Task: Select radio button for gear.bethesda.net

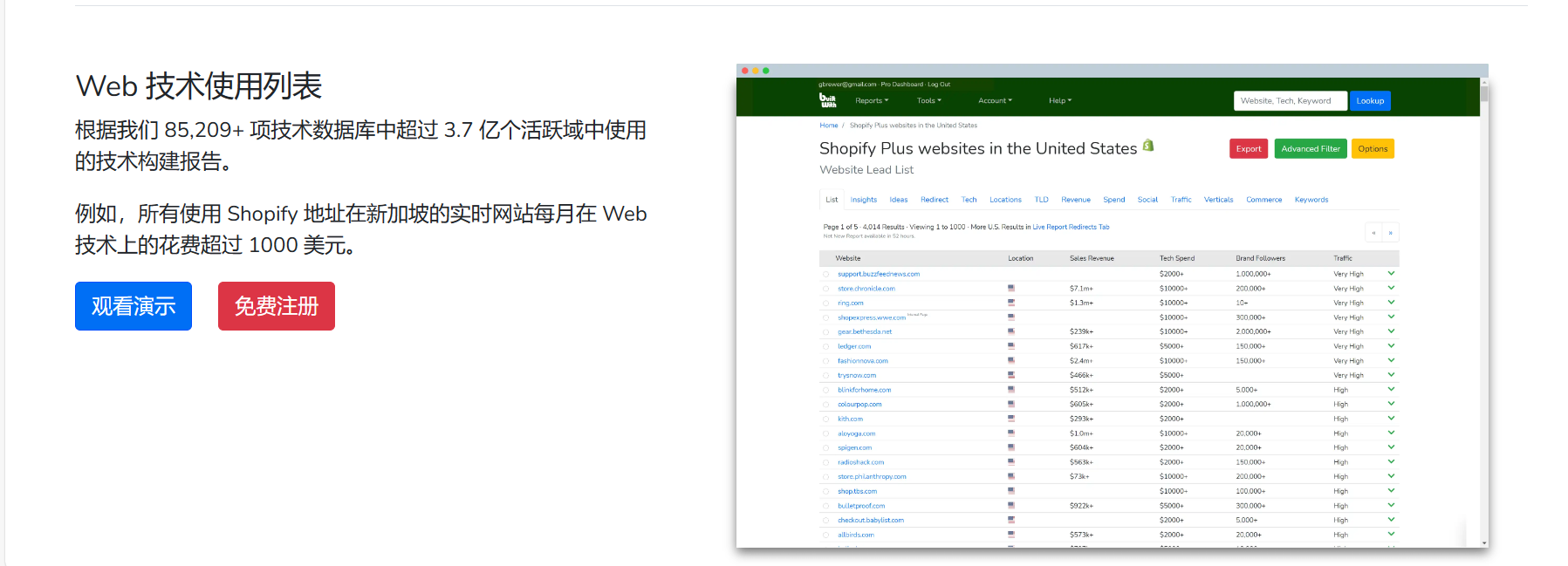Action: coord(826,331)
